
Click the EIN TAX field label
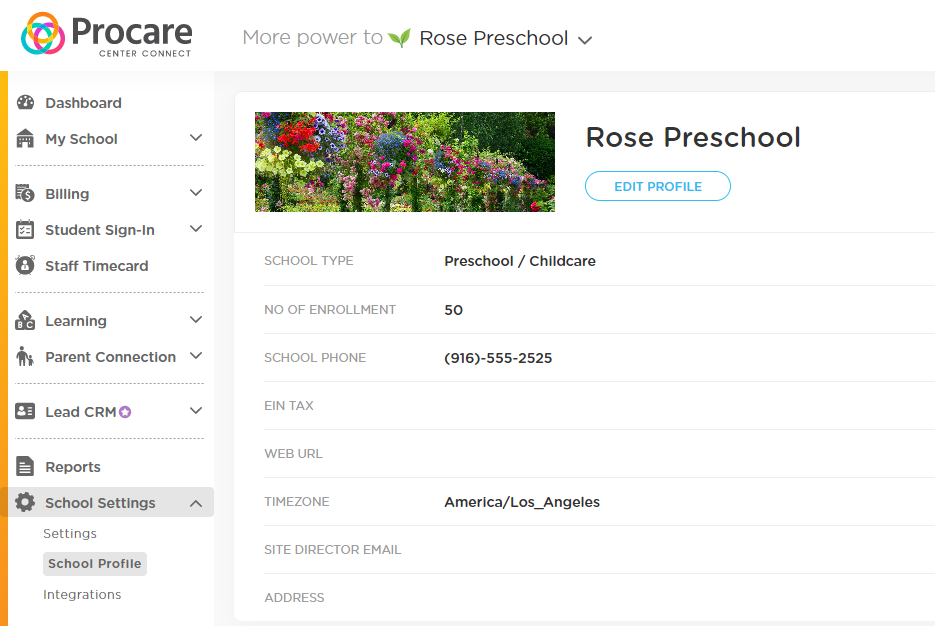tap(289, 405)
